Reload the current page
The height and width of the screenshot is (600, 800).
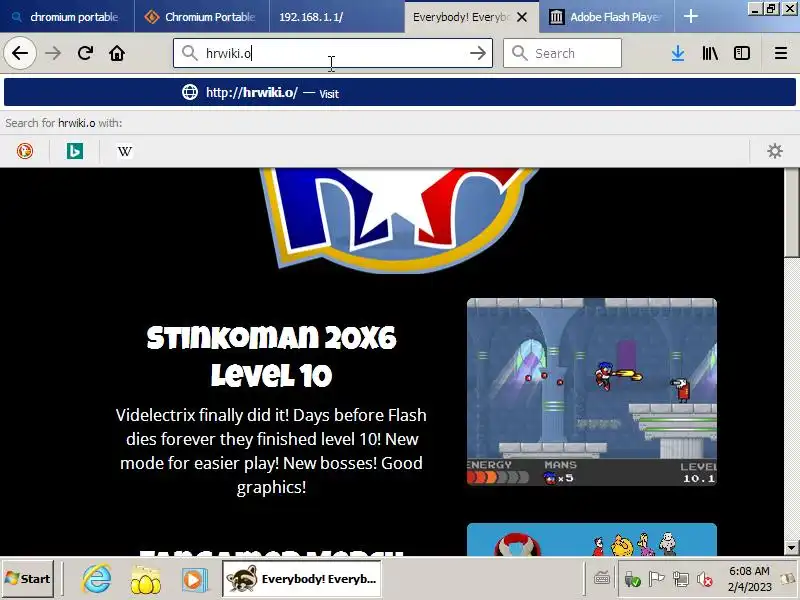click(85, 53)
